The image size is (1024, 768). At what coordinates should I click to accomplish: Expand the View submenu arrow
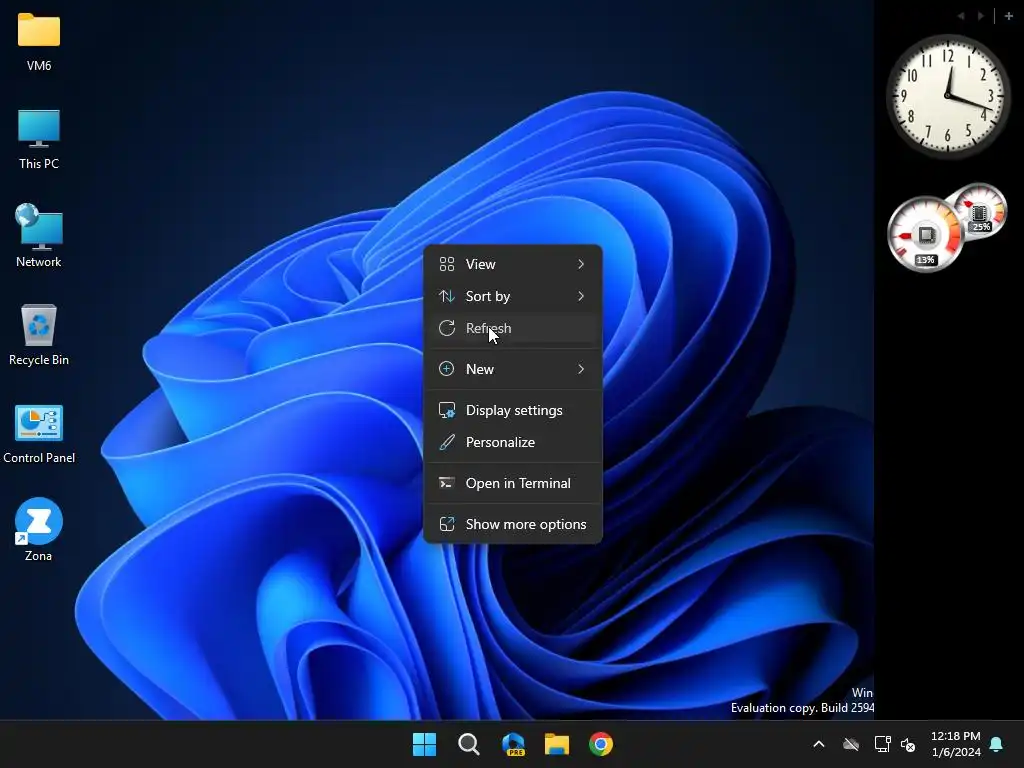point(581,264)
